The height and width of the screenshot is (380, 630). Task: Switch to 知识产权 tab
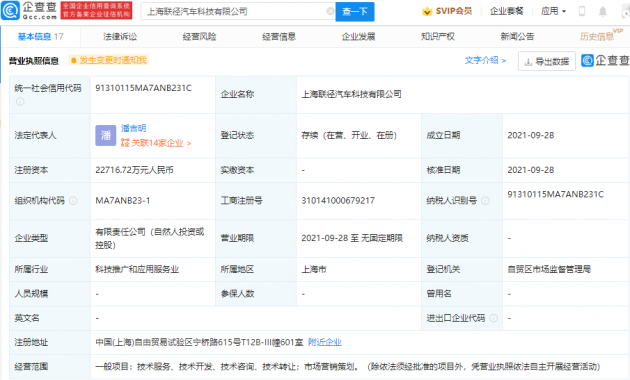click(438, 37)
